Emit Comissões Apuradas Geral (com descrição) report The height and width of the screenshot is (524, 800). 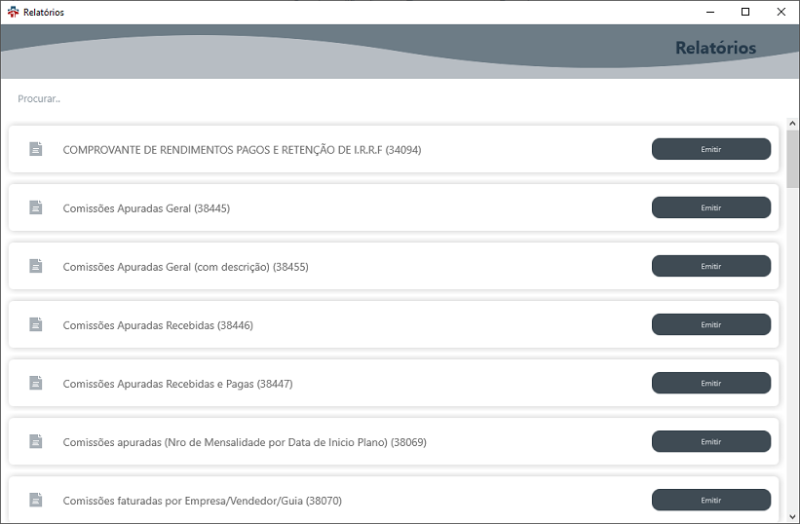coord(711,266)
